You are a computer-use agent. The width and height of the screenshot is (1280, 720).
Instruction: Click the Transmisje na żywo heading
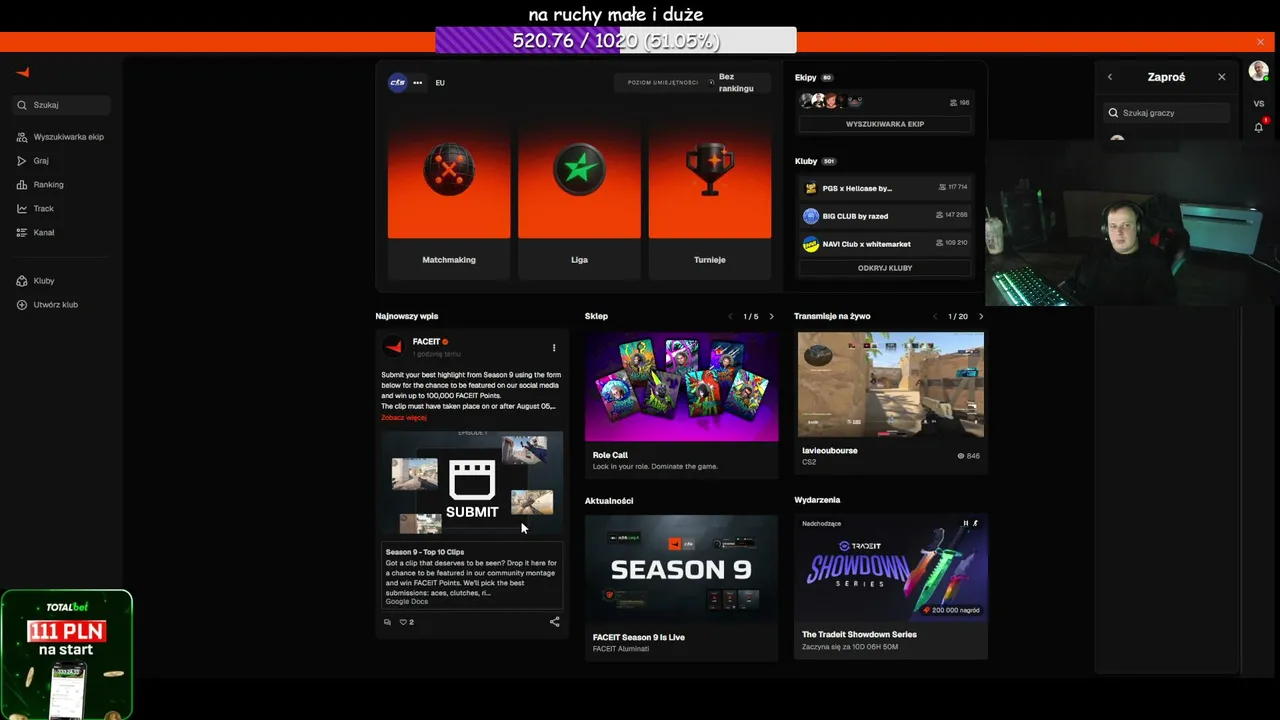pyautogui.click(x=832, y=317)
